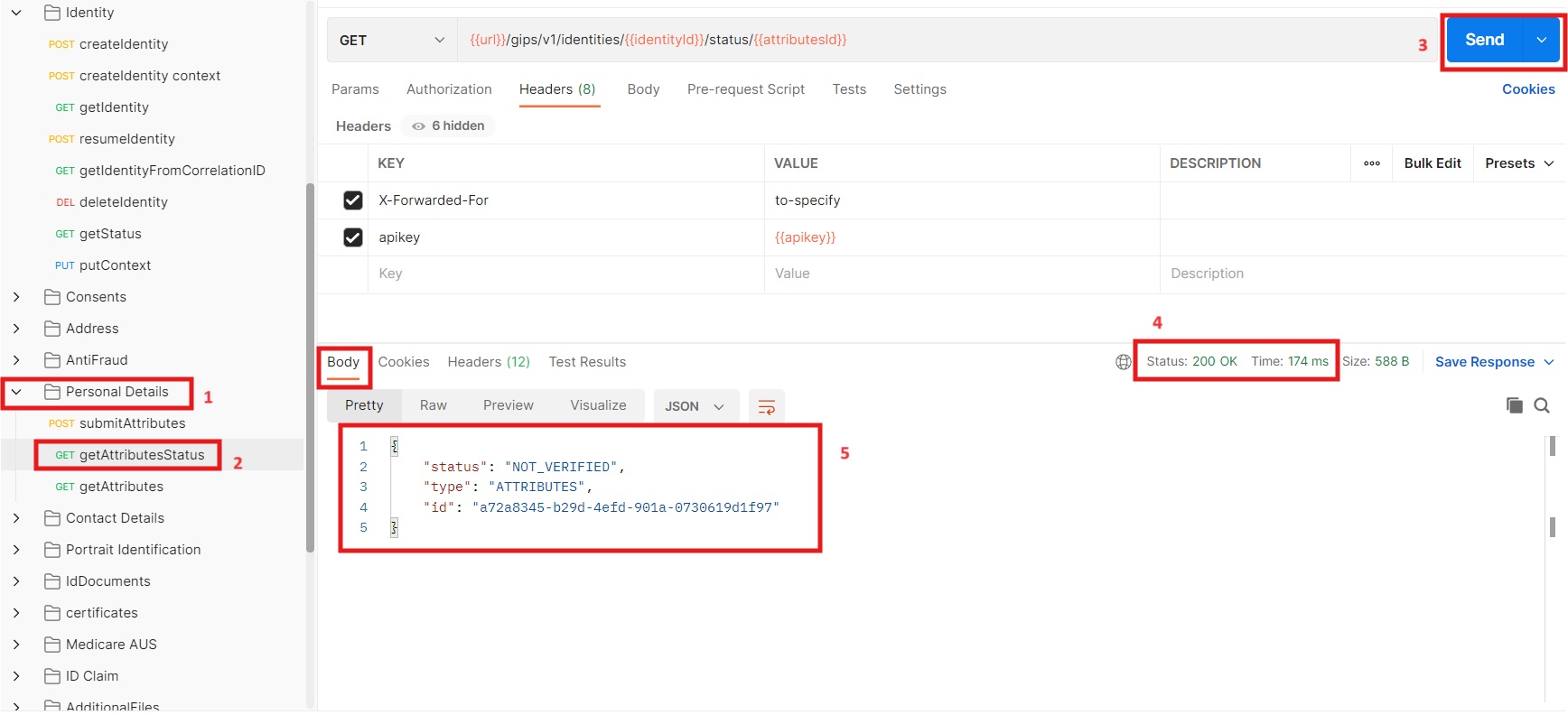Switch to response Cookies tab
The height and width of the screenshot is (715, 1568).
[x=404, y=362]
